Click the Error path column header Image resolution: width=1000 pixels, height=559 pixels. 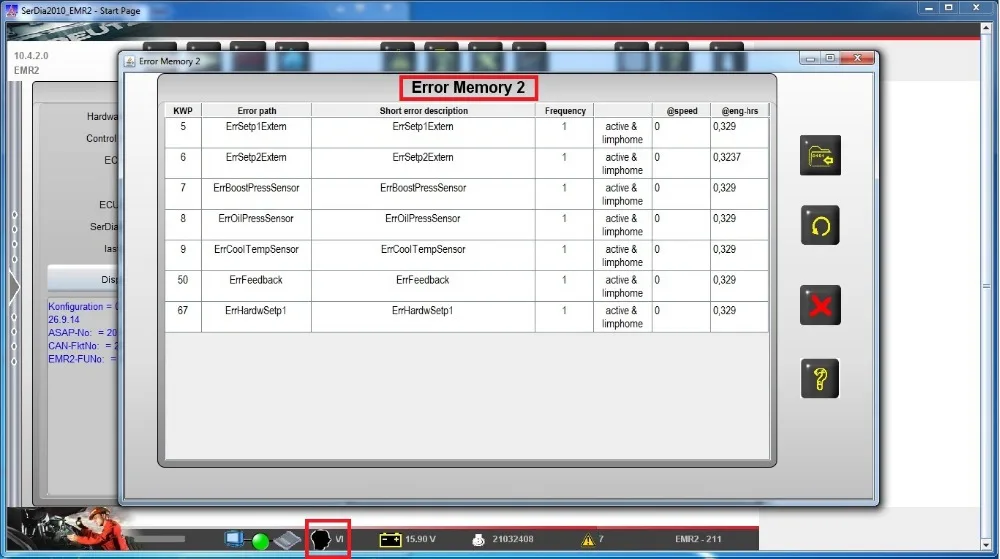point(256,110)
